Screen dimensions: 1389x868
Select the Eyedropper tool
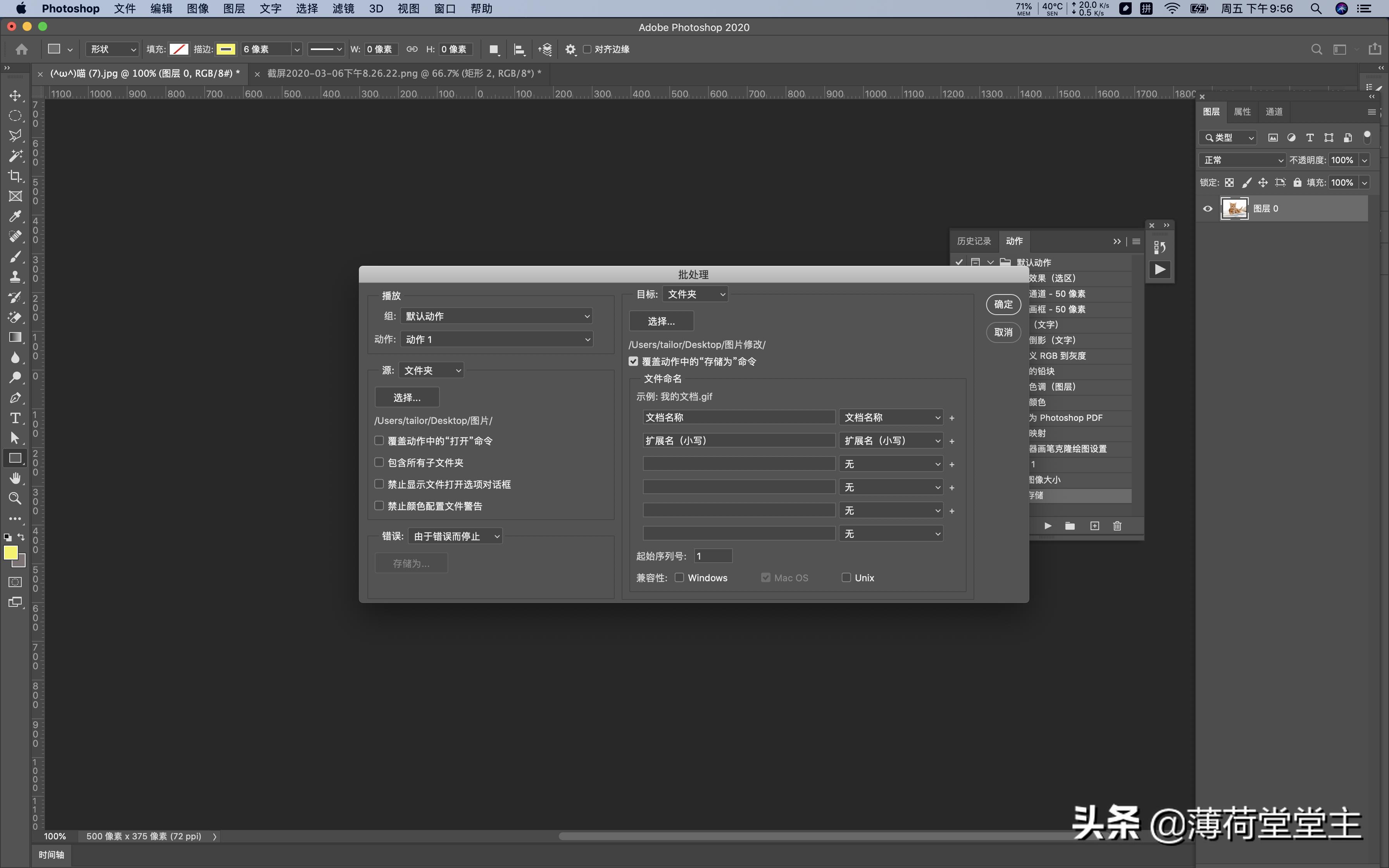tap(16, 217)
